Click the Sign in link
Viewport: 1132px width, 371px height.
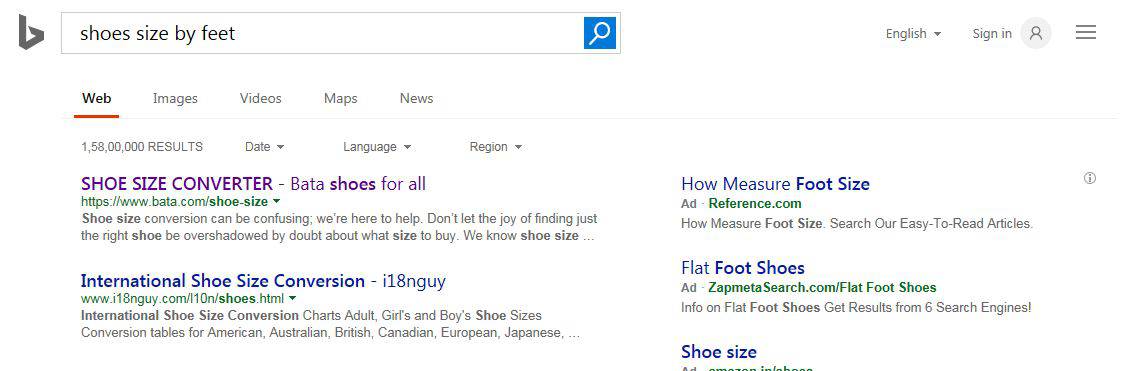[x=992, y=33]
